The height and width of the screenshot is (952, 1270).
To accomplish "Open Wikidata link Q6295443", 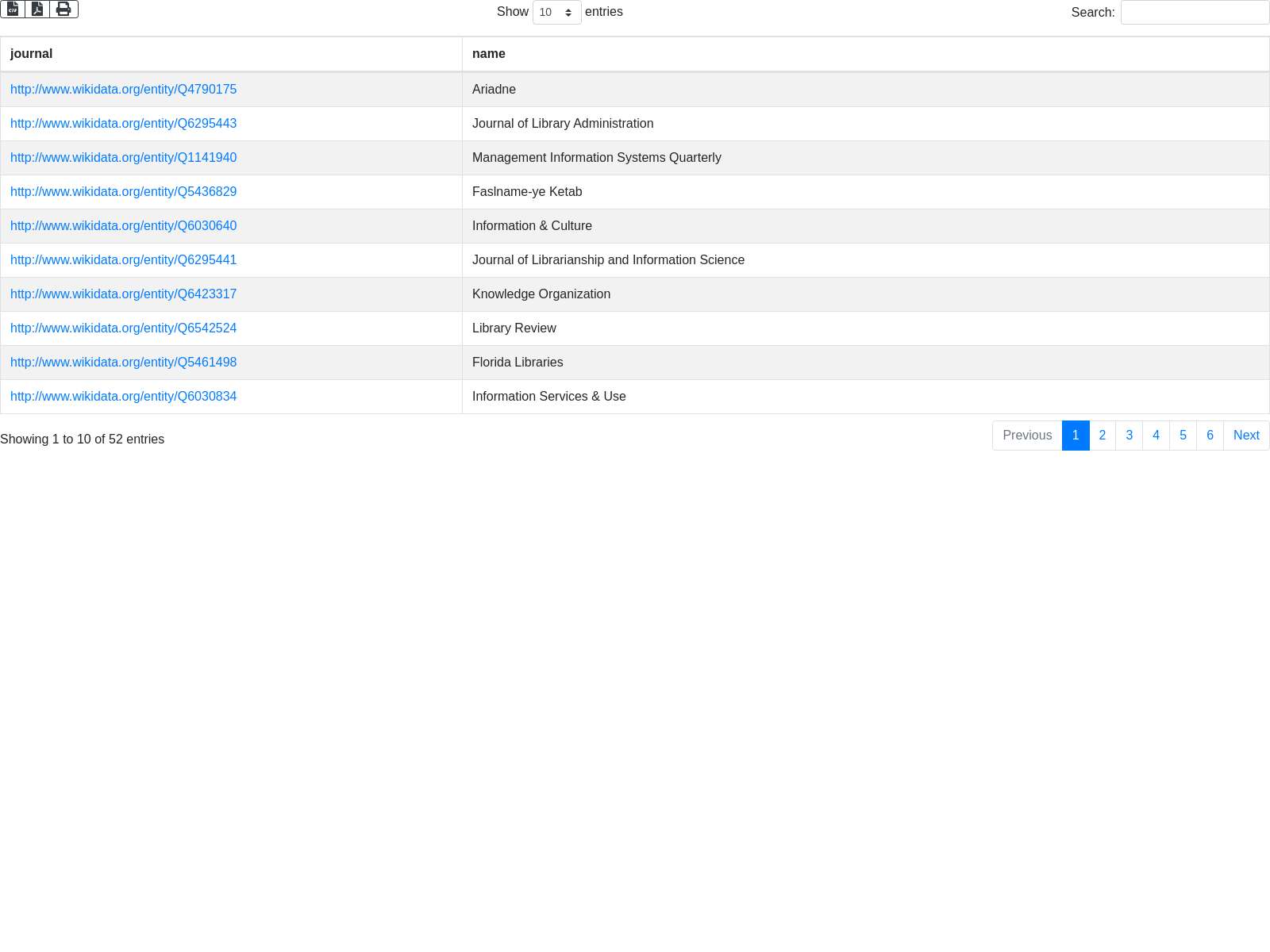I will pyautogui.click(x=123, y=124).
